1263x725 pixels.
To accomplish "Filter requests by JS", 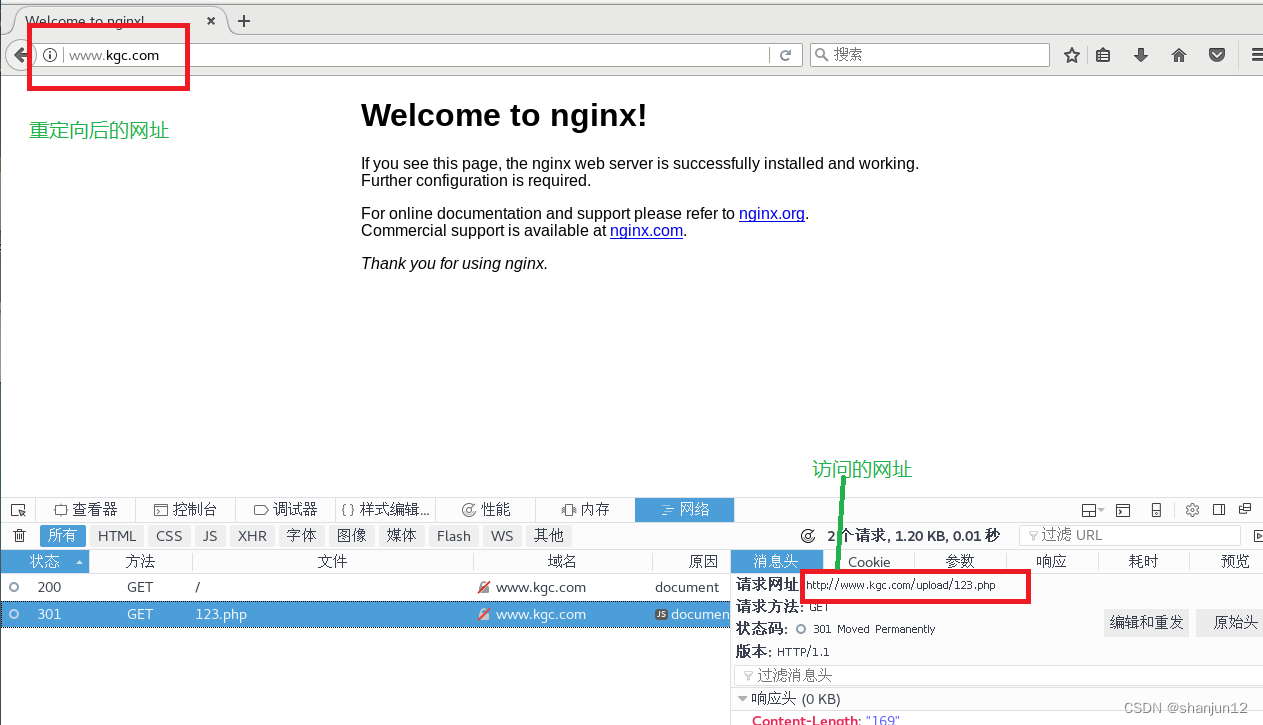I will tap(210, 536).
